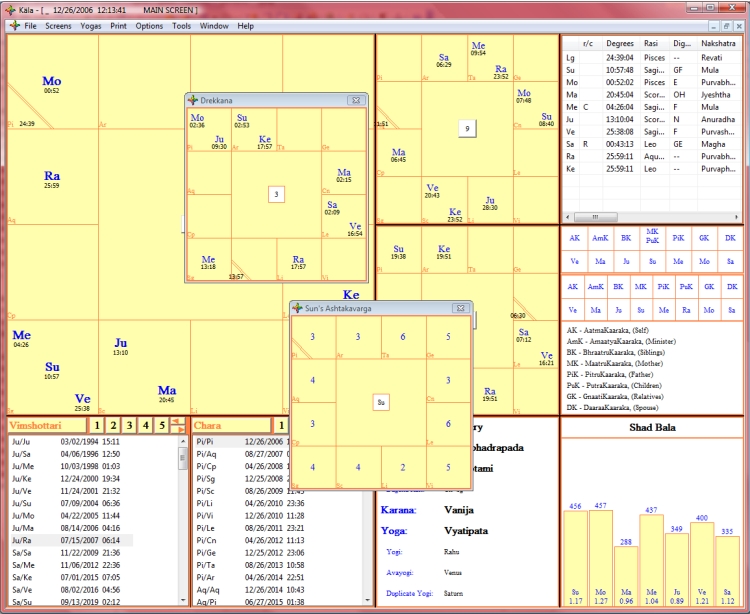Open the Screens menu
This screenshot has width=750, height=614.
(x=58, y=26)
